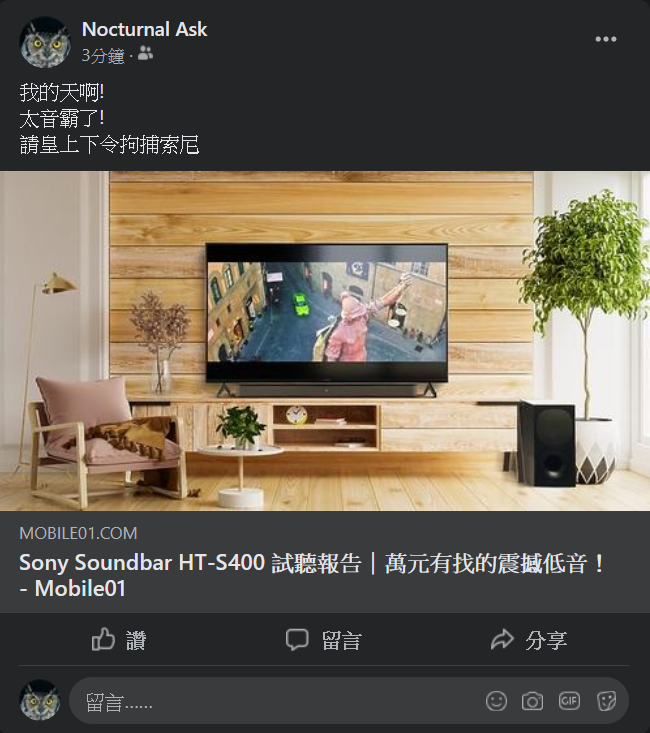The image size is (650, 733).
Task: Open Nocturnal Ask profile name link
Action: click(x=144, y=29)
